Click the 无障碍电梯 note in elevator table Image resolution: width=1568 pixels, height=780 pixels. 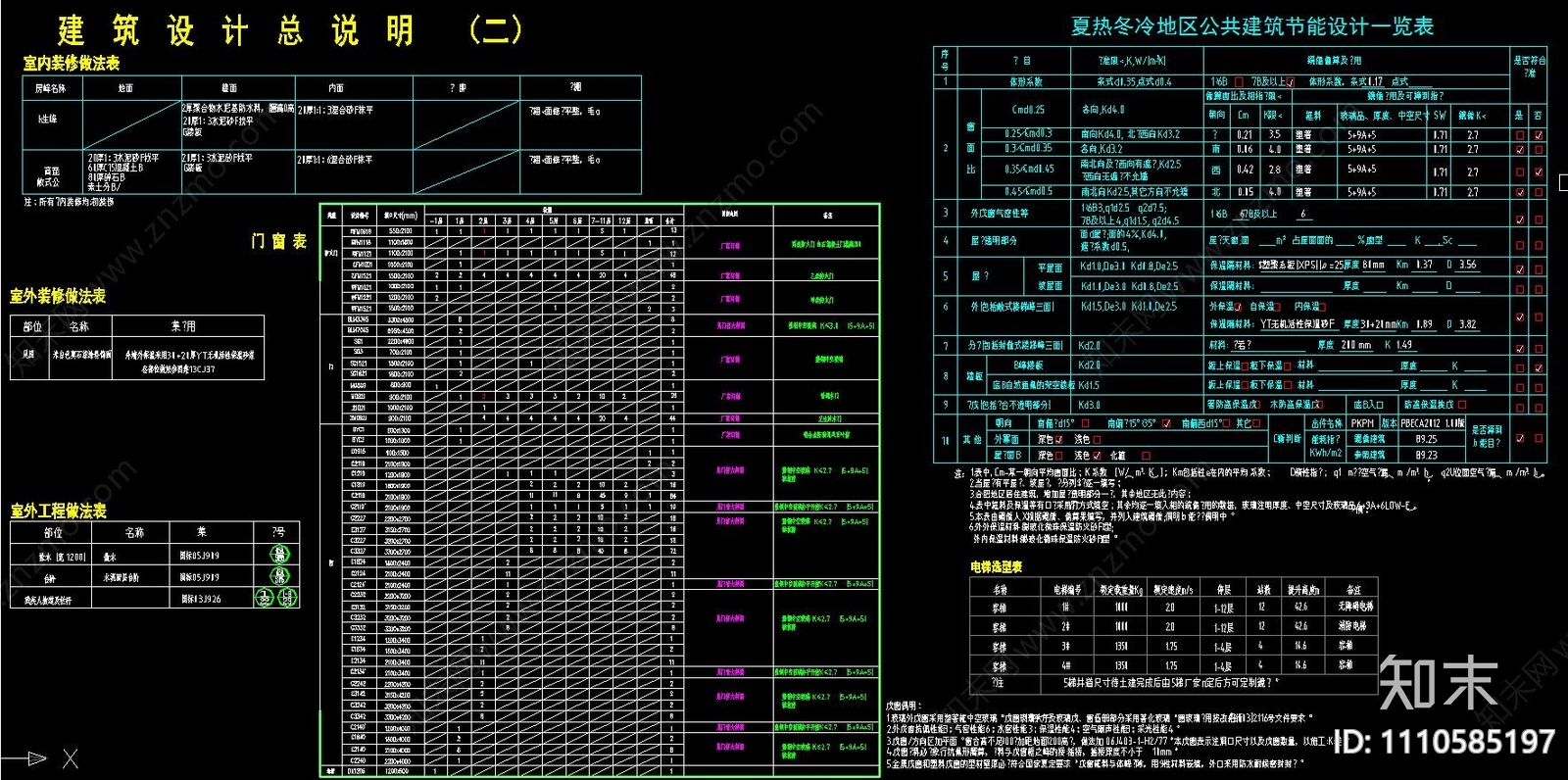[1355, 607]
